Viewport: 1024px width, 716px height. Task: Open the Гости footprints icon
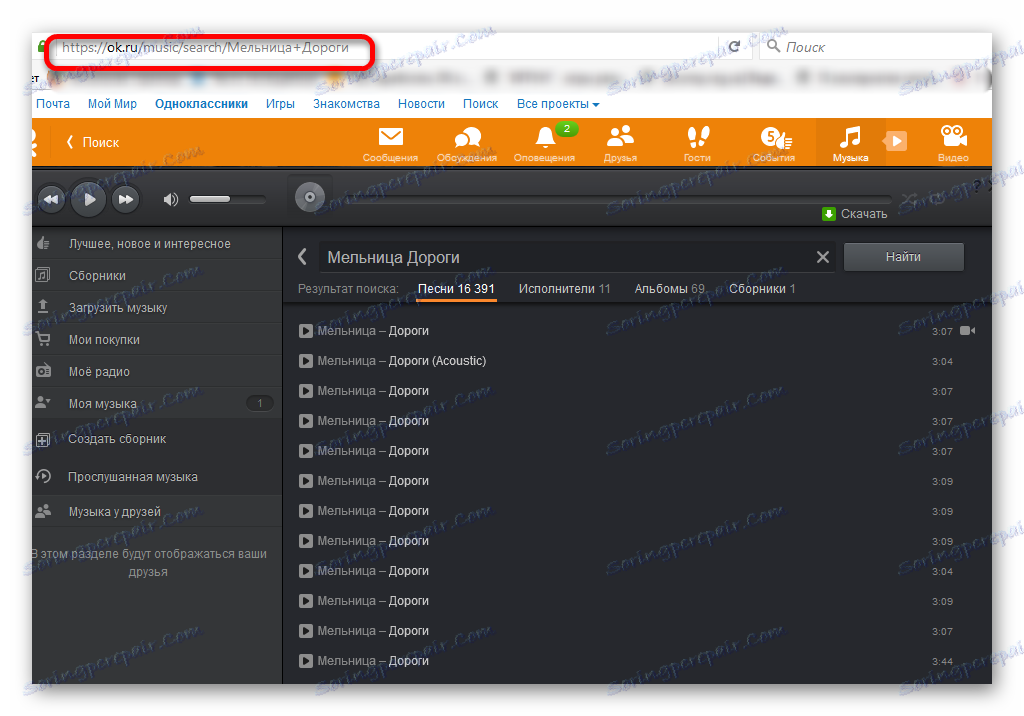(x=697, y=137)
